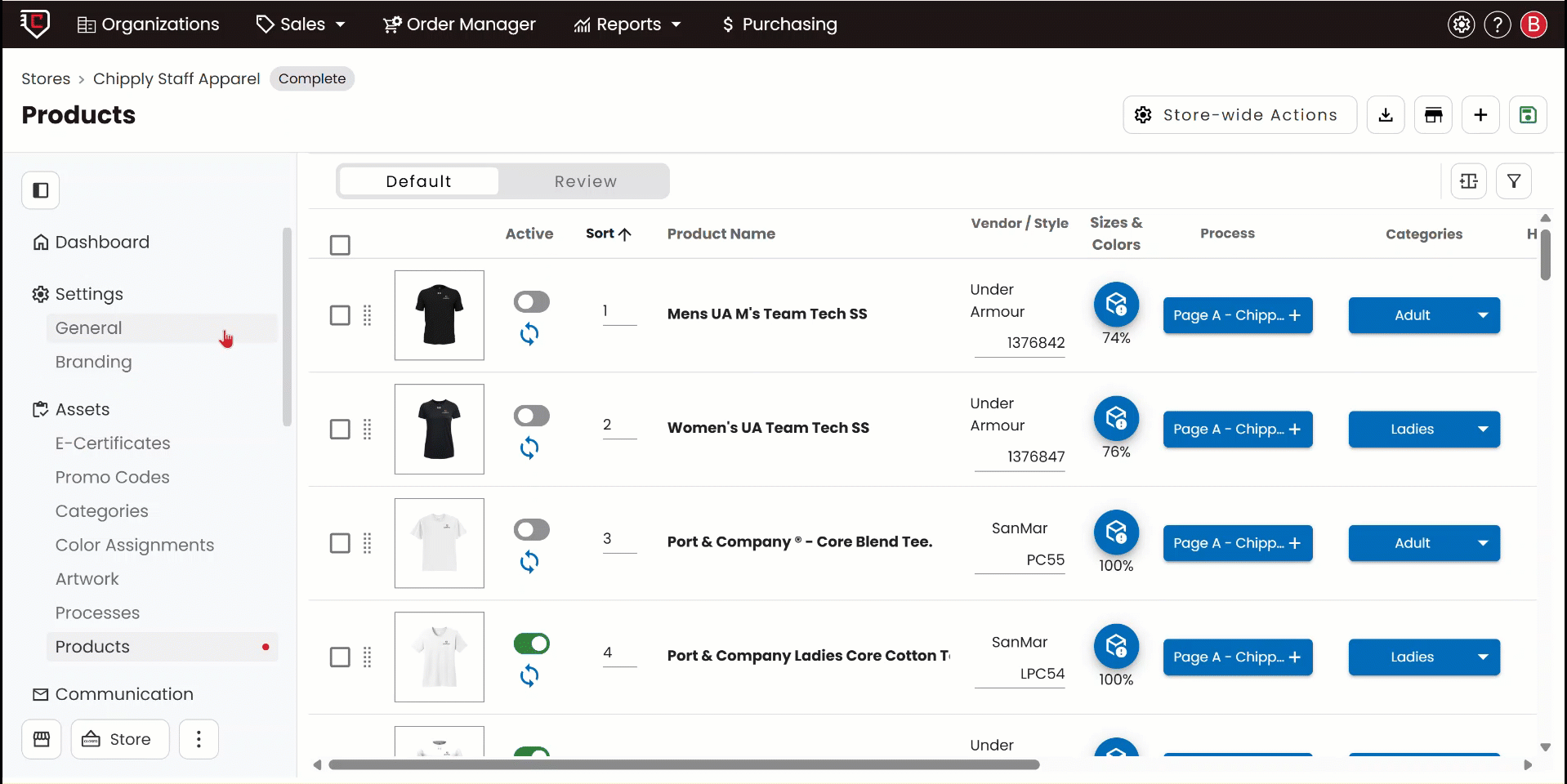Check the select-all checkbox in table header

click(340, 245)
